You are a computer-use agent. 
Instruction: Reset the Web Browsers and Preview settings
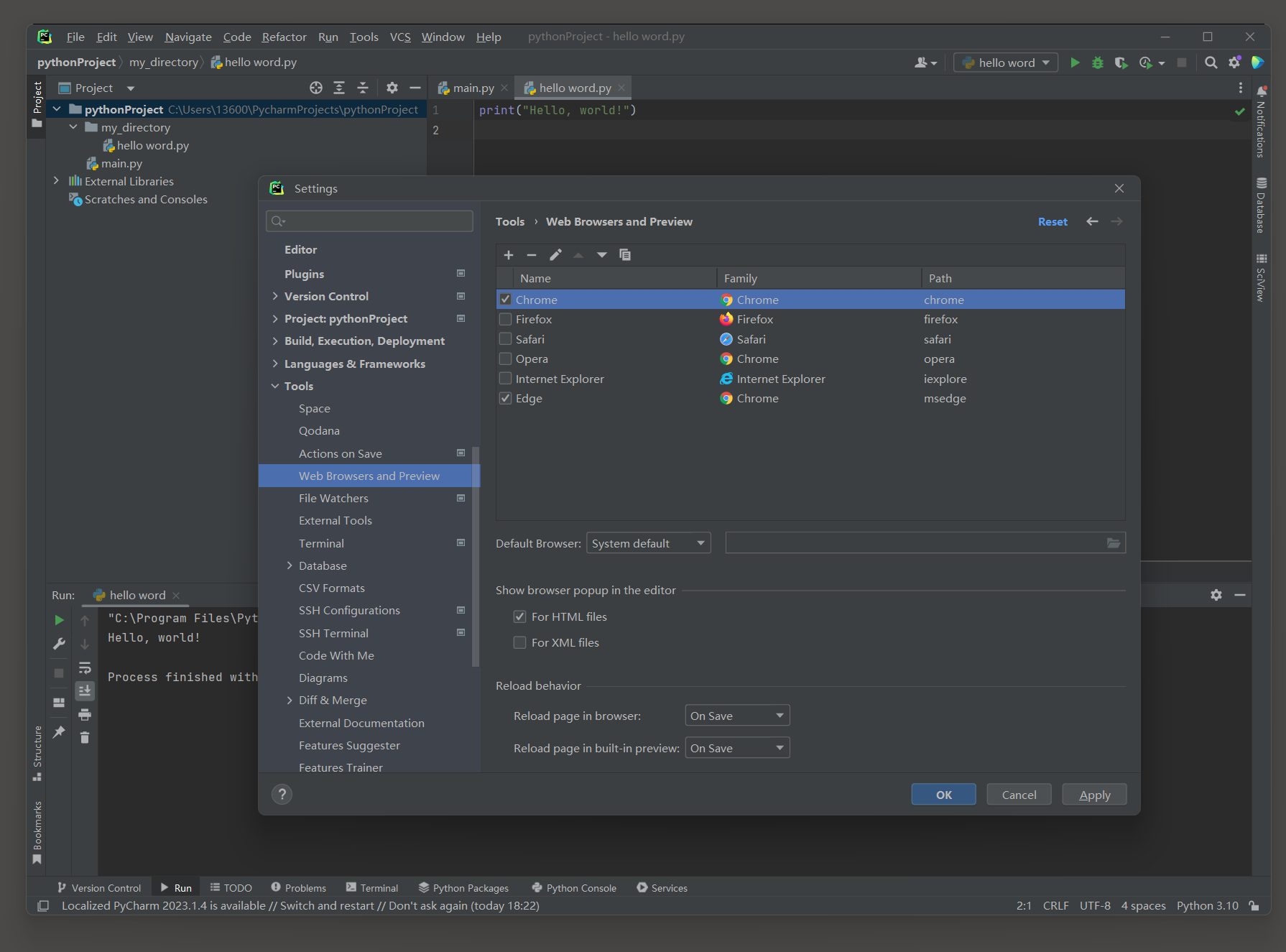click(x=1053, y=222)
